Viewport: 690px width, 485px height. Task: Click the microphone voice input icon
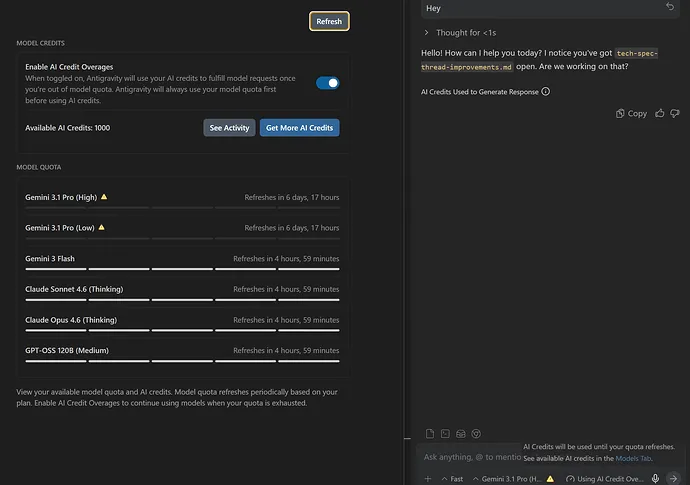point(655,479)
